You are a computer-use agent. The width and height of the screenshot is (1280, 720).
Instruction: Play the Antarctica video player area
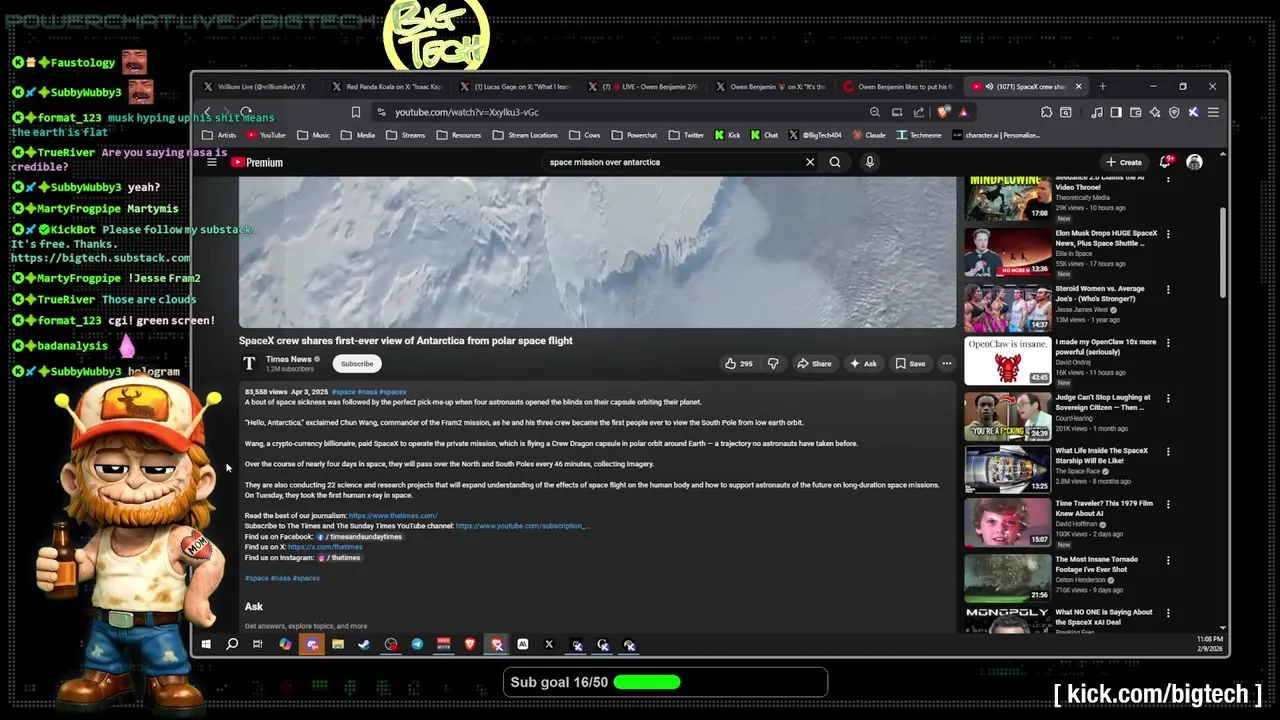[x=597, y=252]
